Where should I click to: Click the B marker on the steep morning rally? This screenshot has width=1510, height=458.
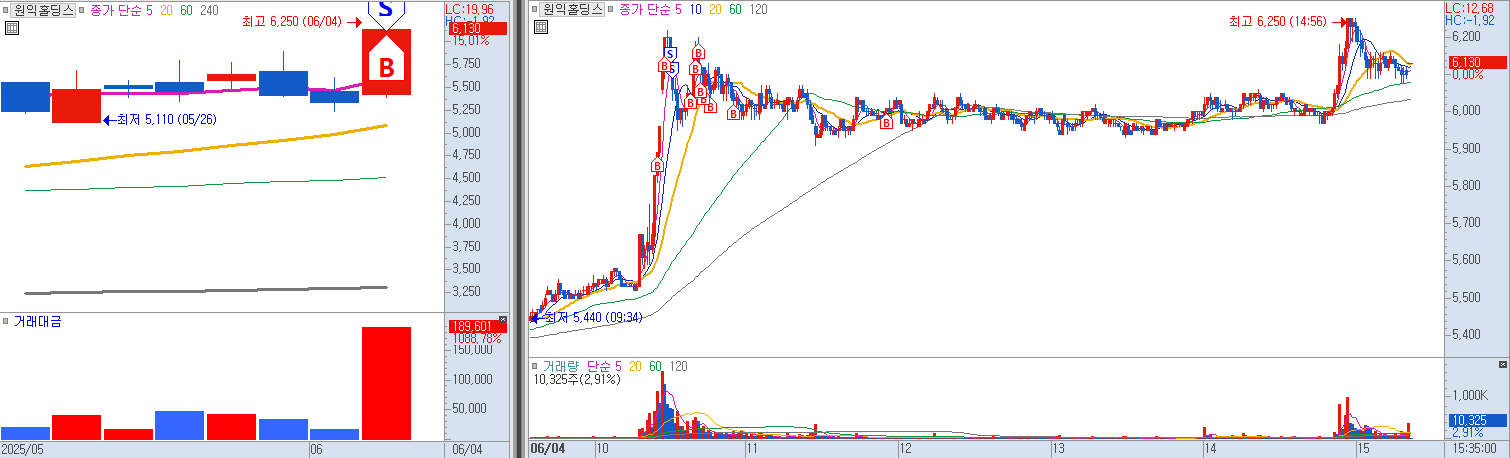coord(657,165)
